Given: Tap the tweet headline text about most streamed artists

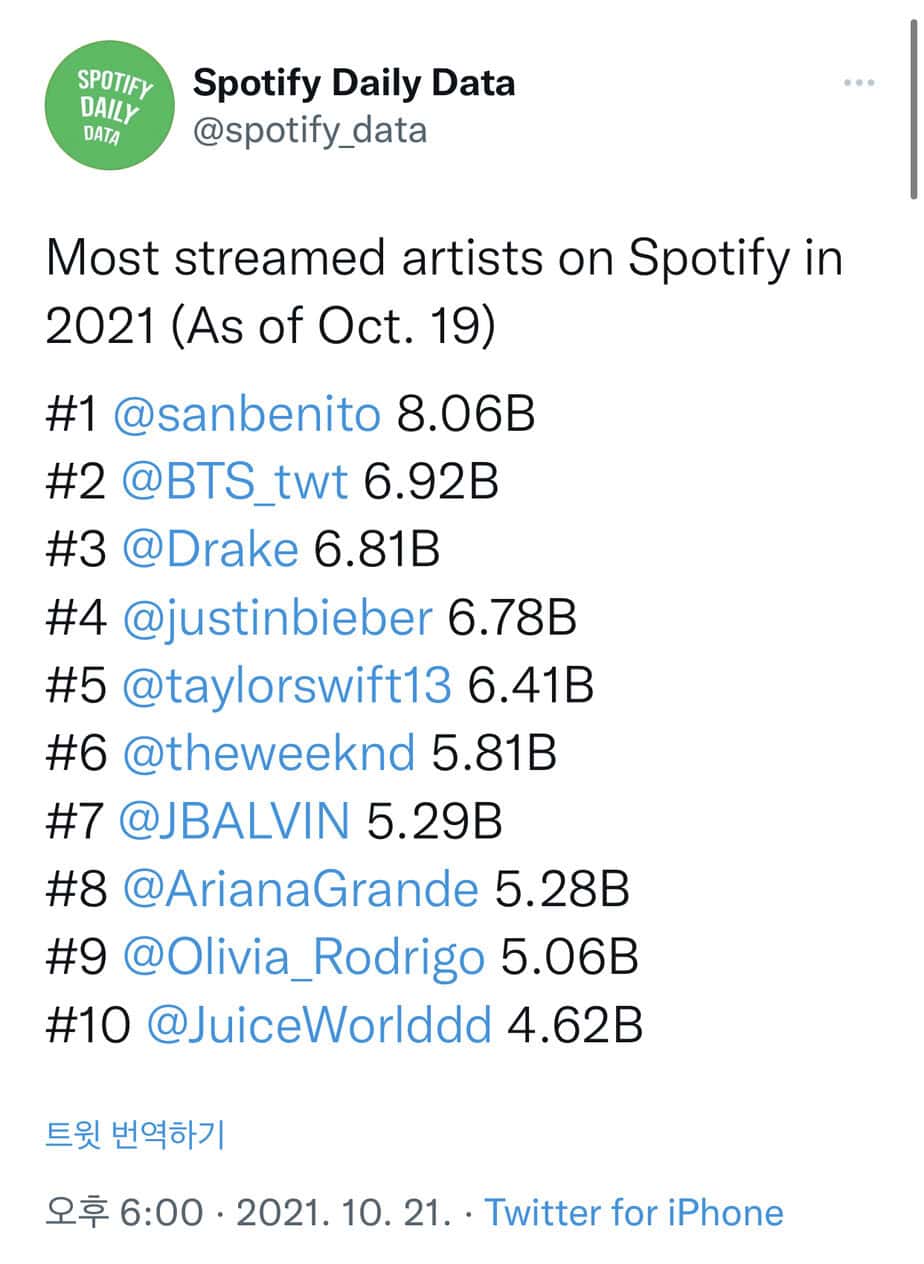Looking at the screenshot, I should [444, 292].
